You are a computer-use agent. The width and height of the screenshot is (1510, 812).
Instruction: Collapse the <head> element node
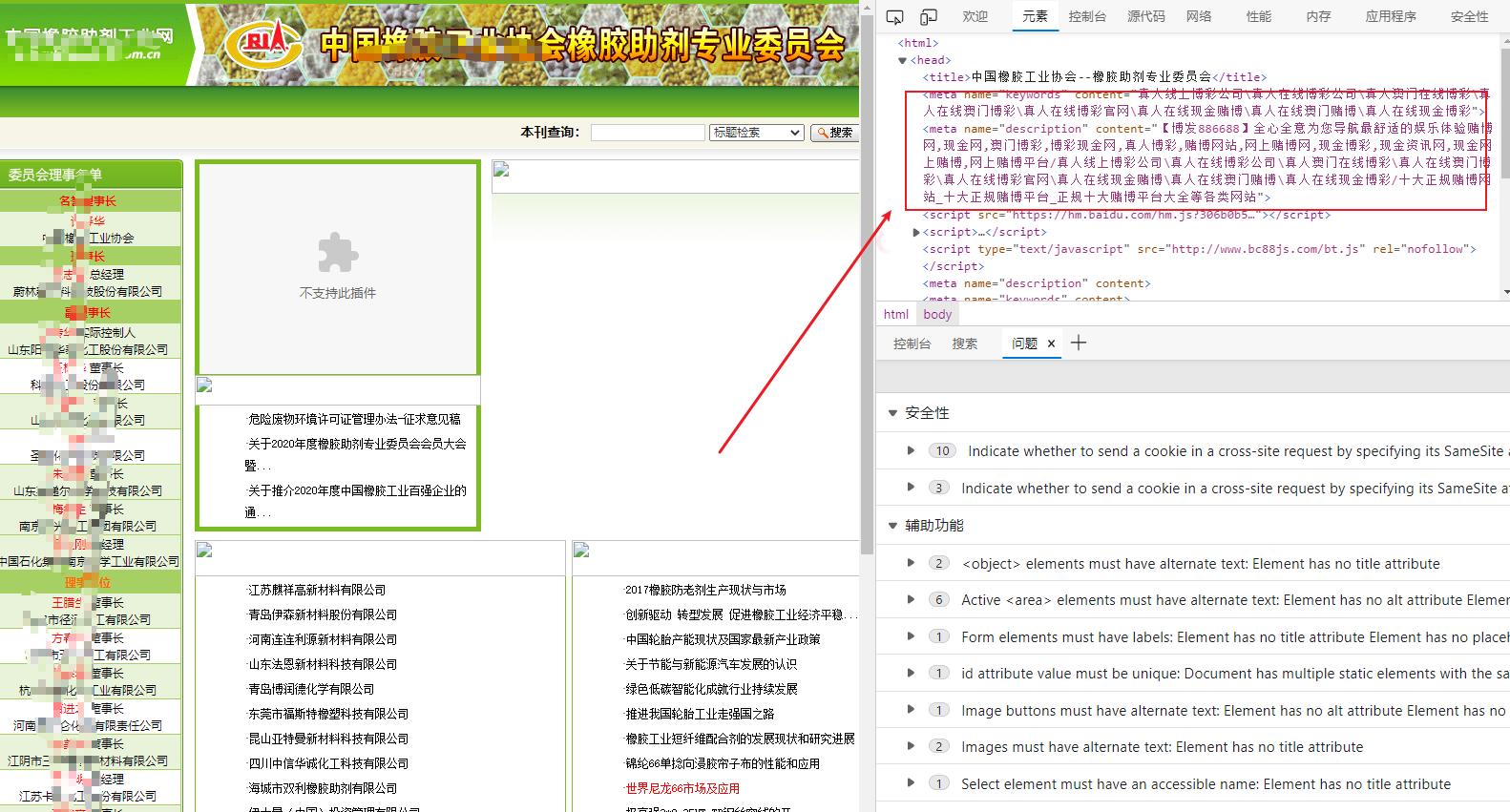coord(903,60)
